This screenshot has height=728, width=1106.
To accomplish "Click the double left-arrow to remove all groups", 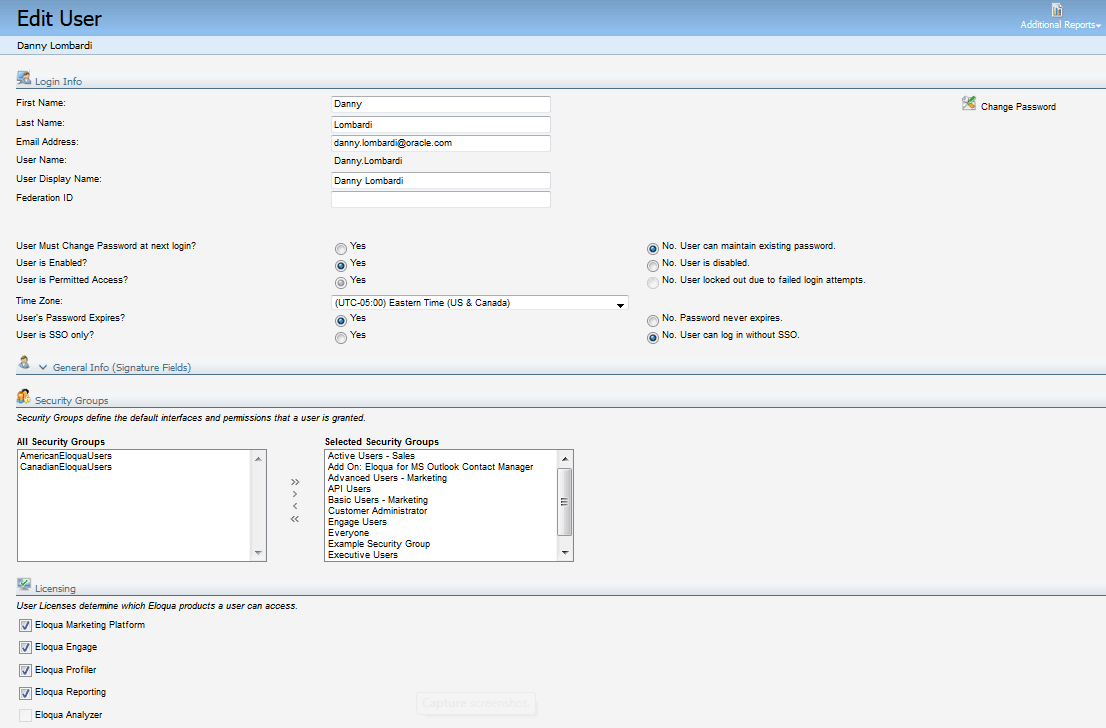I will (x=294, y=518).
